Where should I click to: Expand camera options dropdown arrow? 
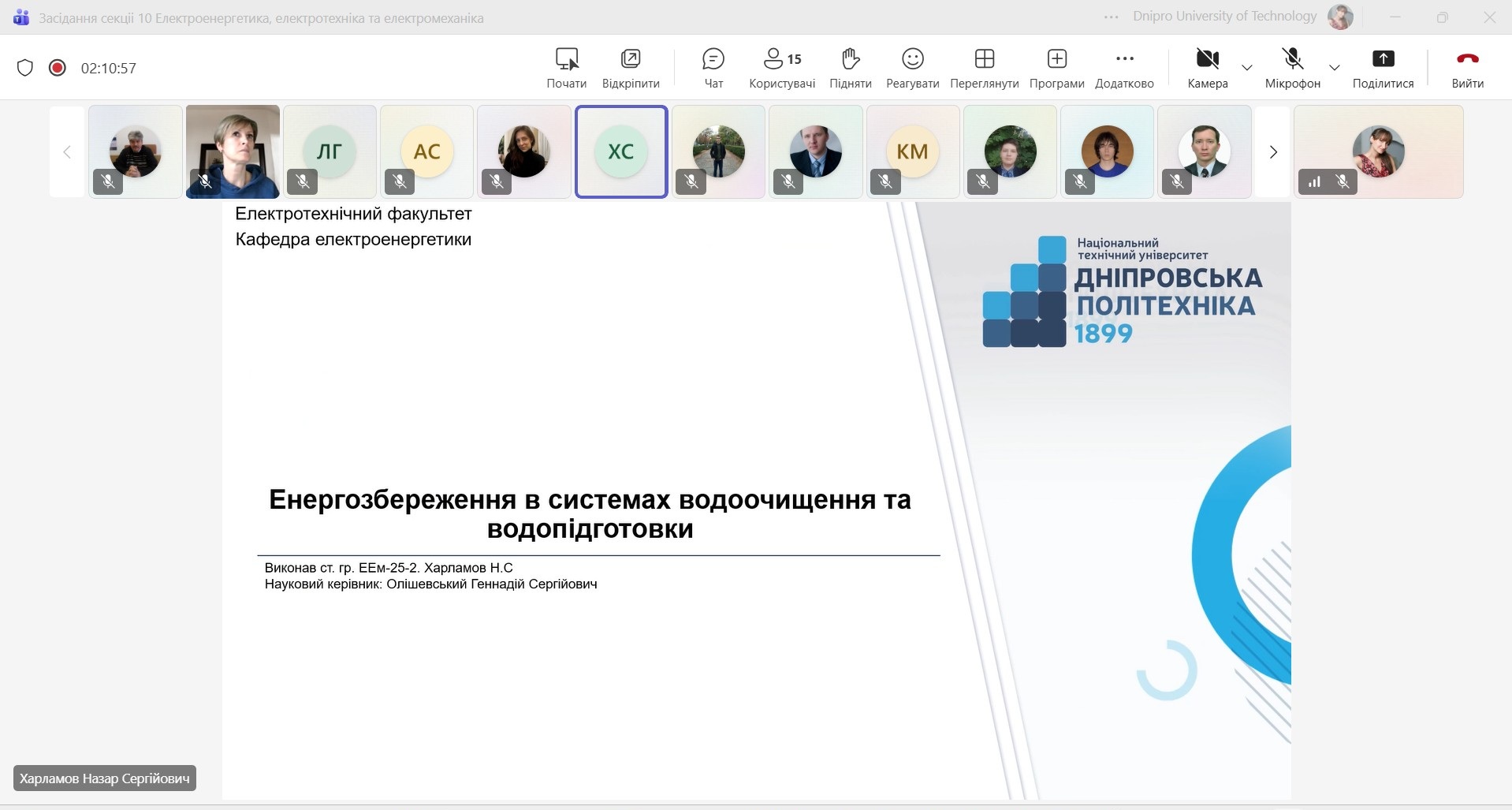[x=1247, y=68]
